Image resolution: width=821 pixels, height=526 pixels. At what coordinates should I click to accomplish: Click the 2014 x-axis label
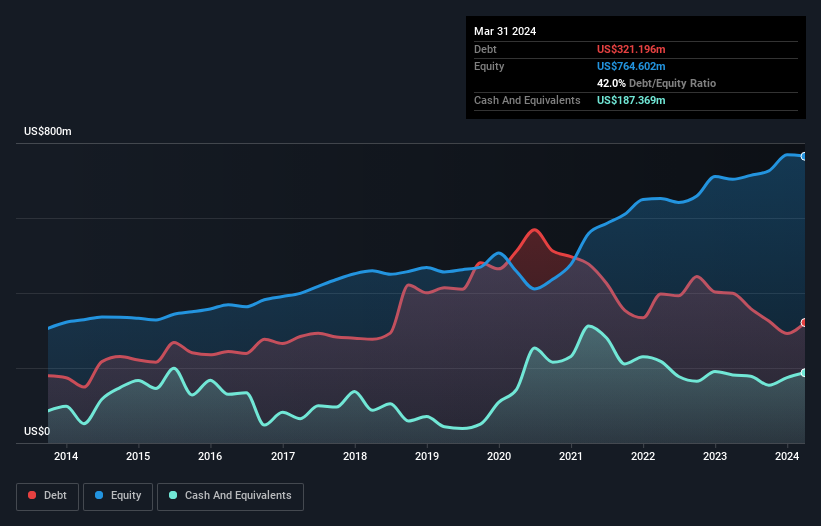tap(66, 456)
